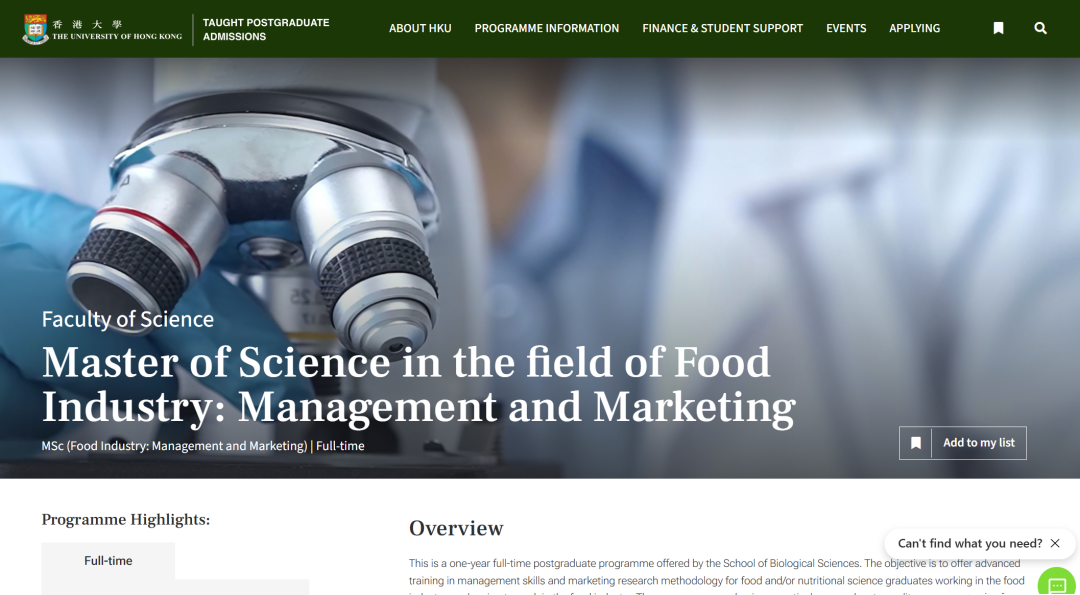The height and width of the screenshot is (595, 1080).
Task: Open the search magnifier icon
Action: click(1040, 28)
